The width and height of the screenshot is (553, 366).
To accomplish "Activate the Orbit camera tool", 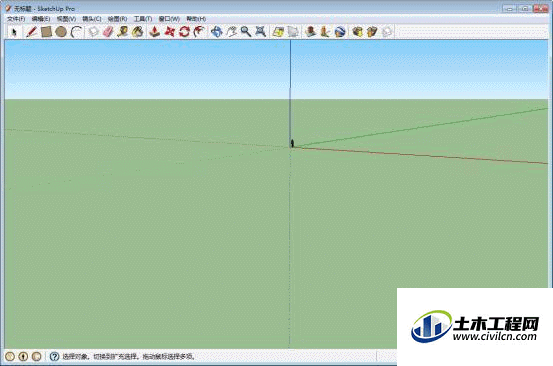I will [217, 32].
